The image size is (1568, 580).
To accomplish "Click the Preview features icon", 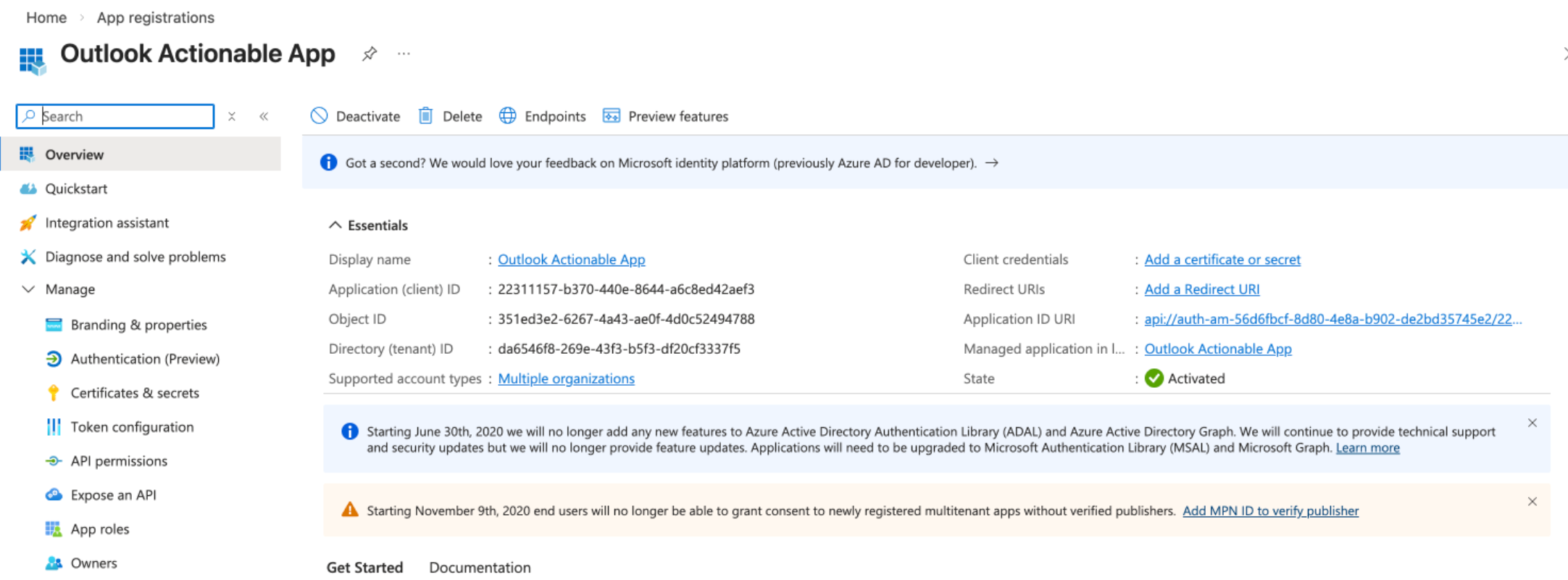I will point(612,116).
